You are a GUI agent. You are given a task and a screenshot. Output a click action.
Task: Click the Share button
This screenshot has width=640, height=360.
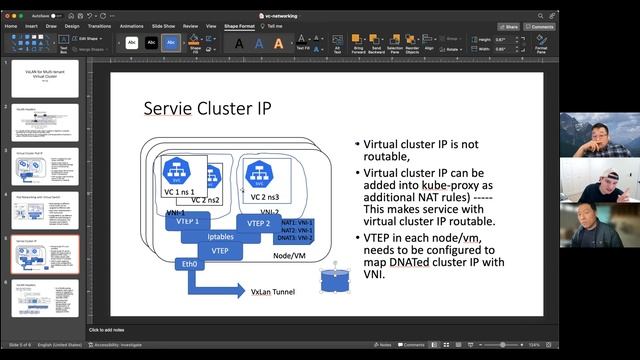(x=509, y=27)
